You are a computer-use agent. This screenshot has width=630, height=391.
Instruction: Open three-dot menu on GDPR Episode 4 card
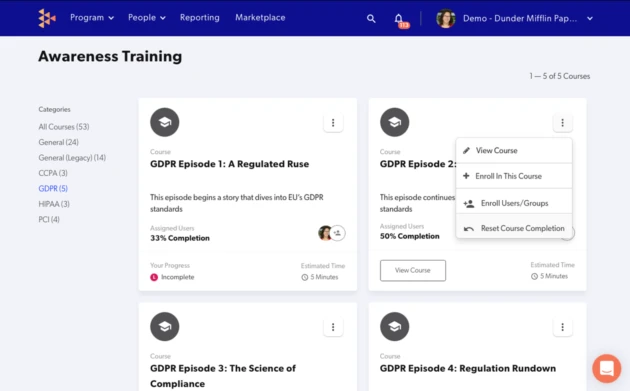pos(562,327)
